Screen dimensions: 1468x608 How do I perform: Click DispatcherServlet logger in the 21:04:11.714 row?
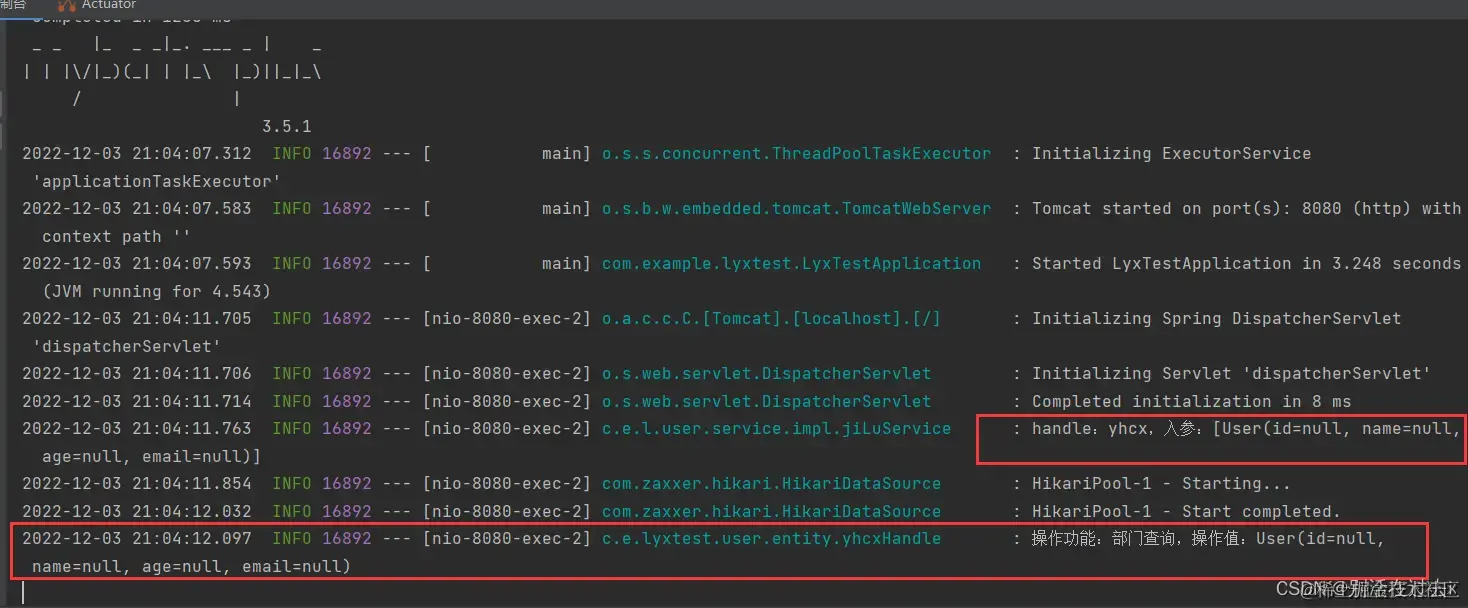point(766,402)
